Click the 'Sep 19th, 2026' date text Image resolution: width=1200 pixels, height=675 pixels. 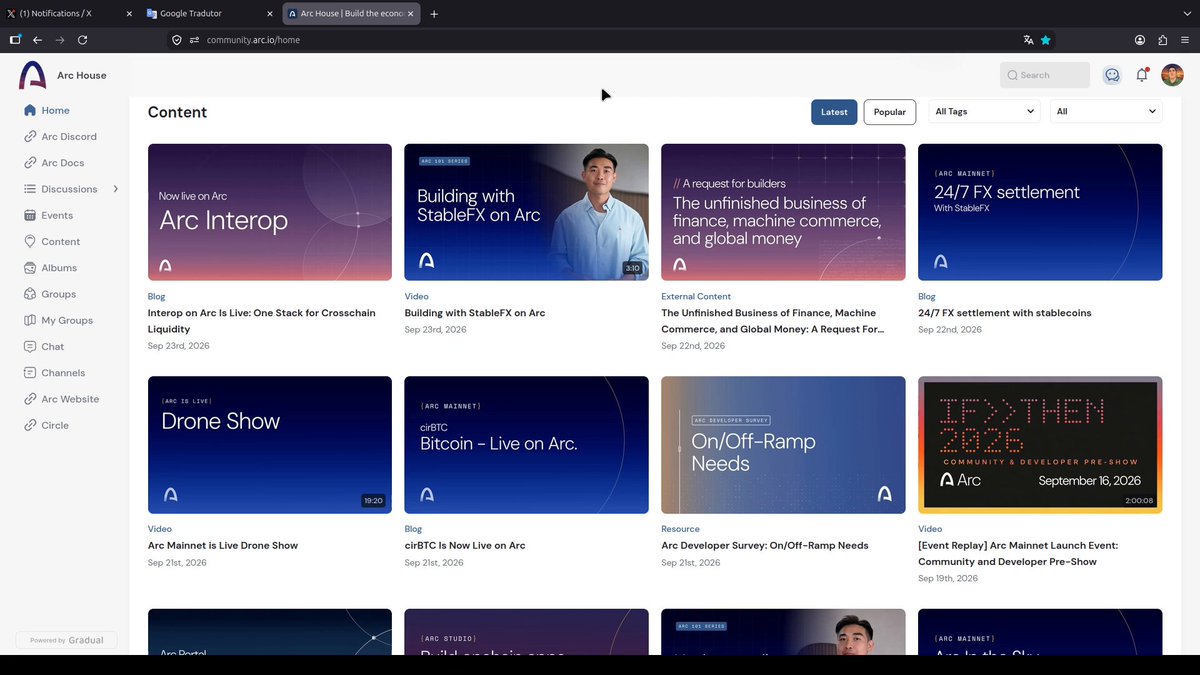(x=948, y=578)
